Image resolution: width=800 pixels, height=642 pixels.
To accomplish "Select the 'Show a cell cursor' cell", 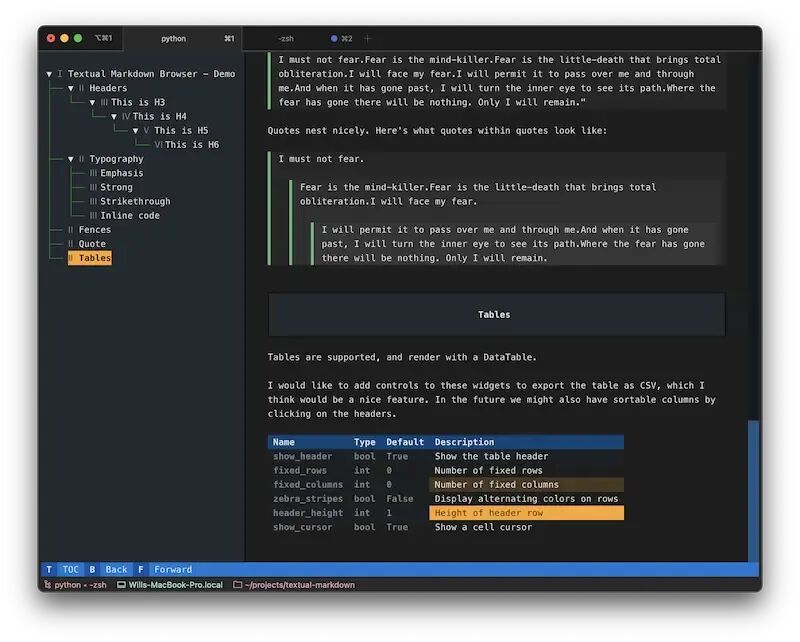I will point(483,527).
